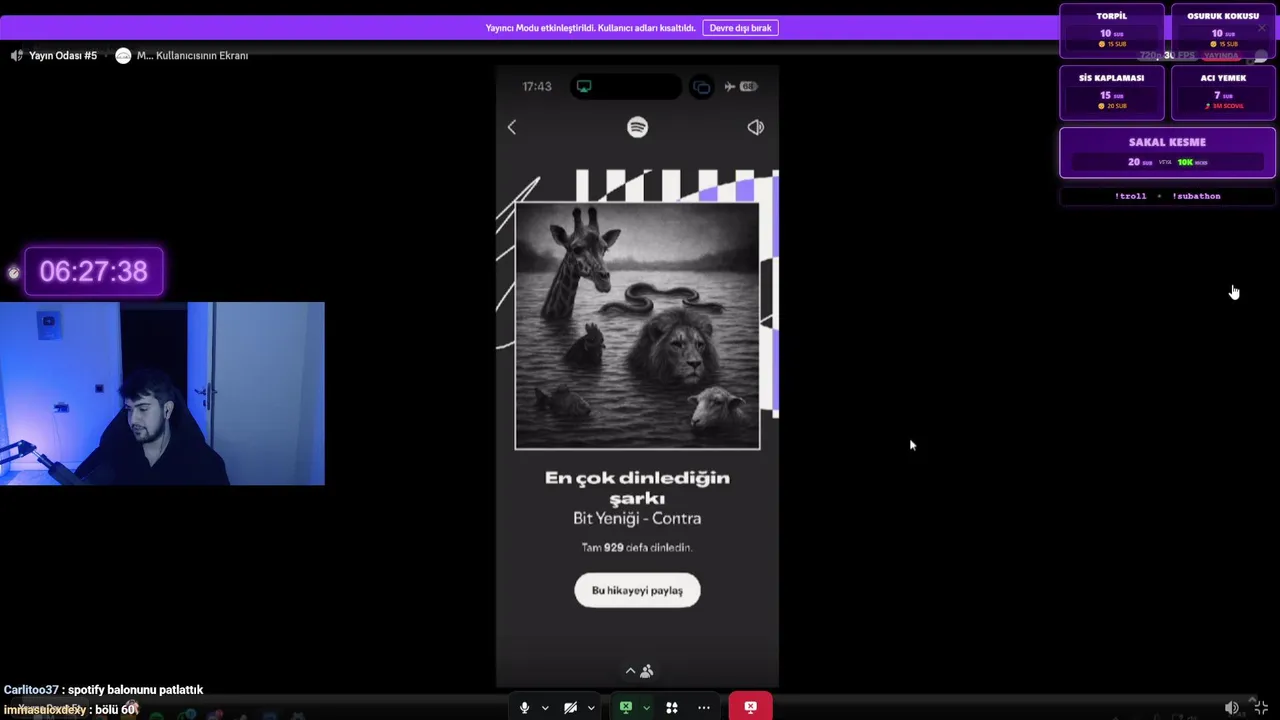
Task: Open the microphone options dropdown arrow
Action: [x=545, y=708]
